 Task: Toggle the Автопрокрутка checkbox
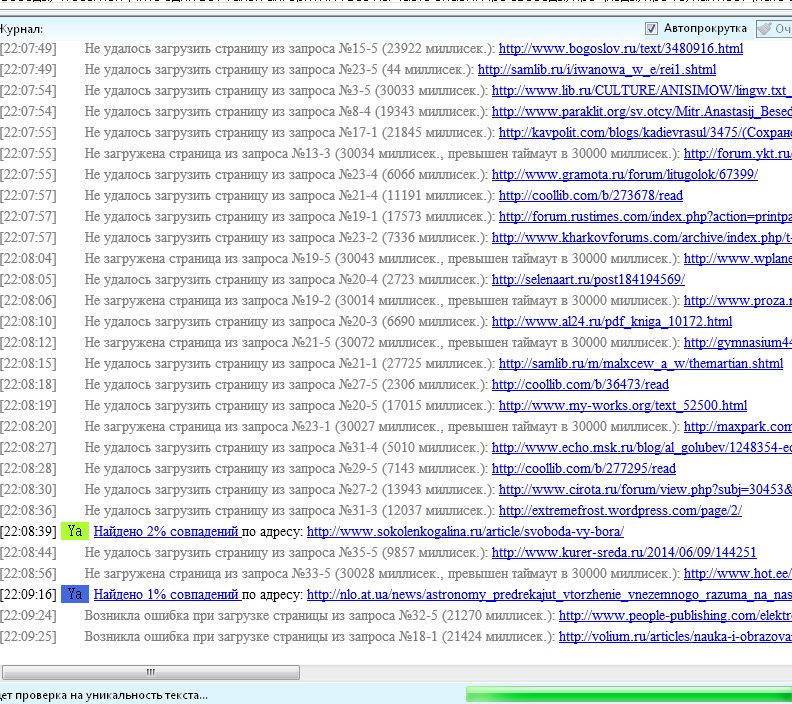point(652,29)
